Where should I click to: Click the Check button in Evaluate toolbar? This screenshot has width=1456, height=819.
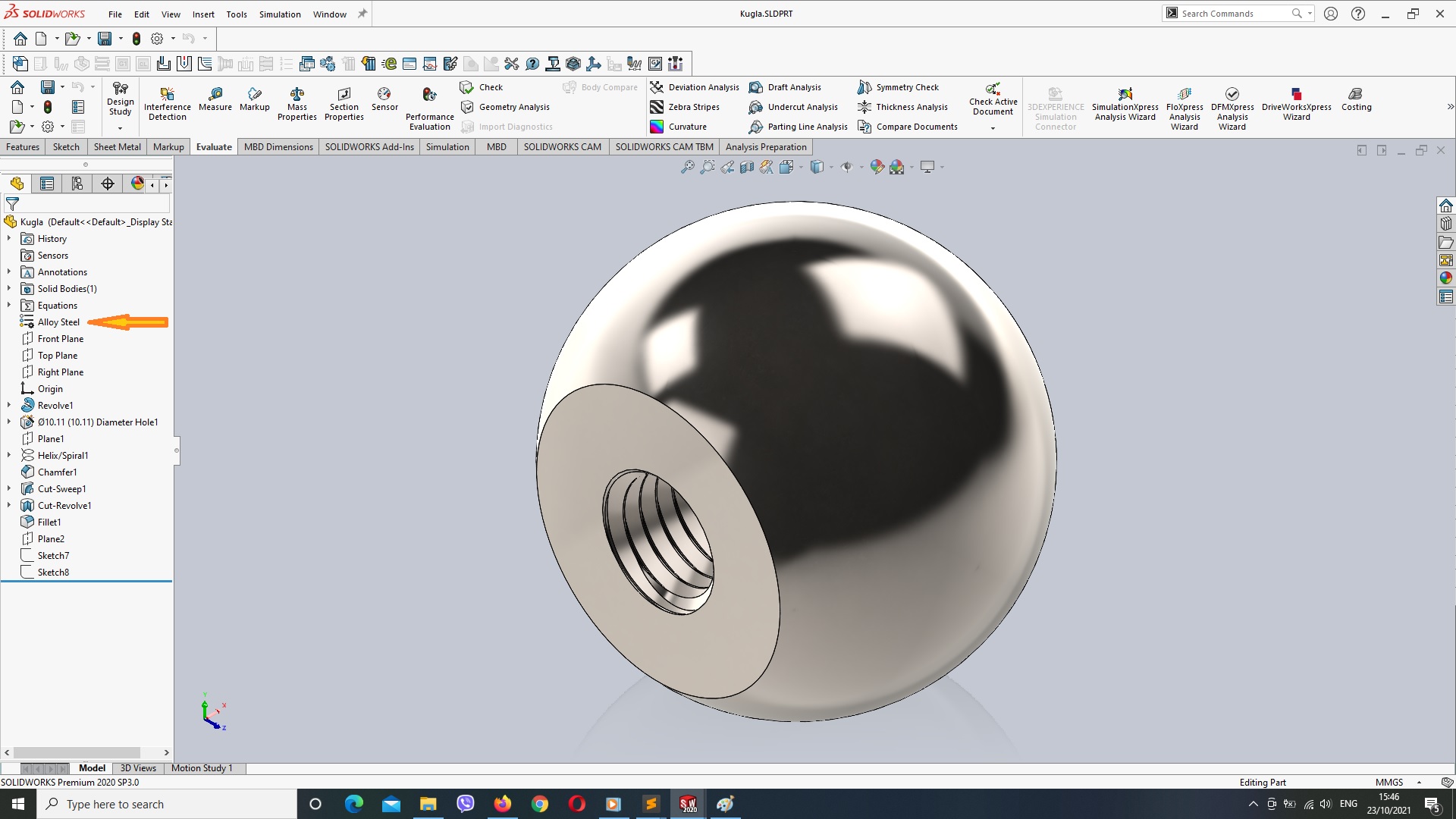click(x=490, y=87)
